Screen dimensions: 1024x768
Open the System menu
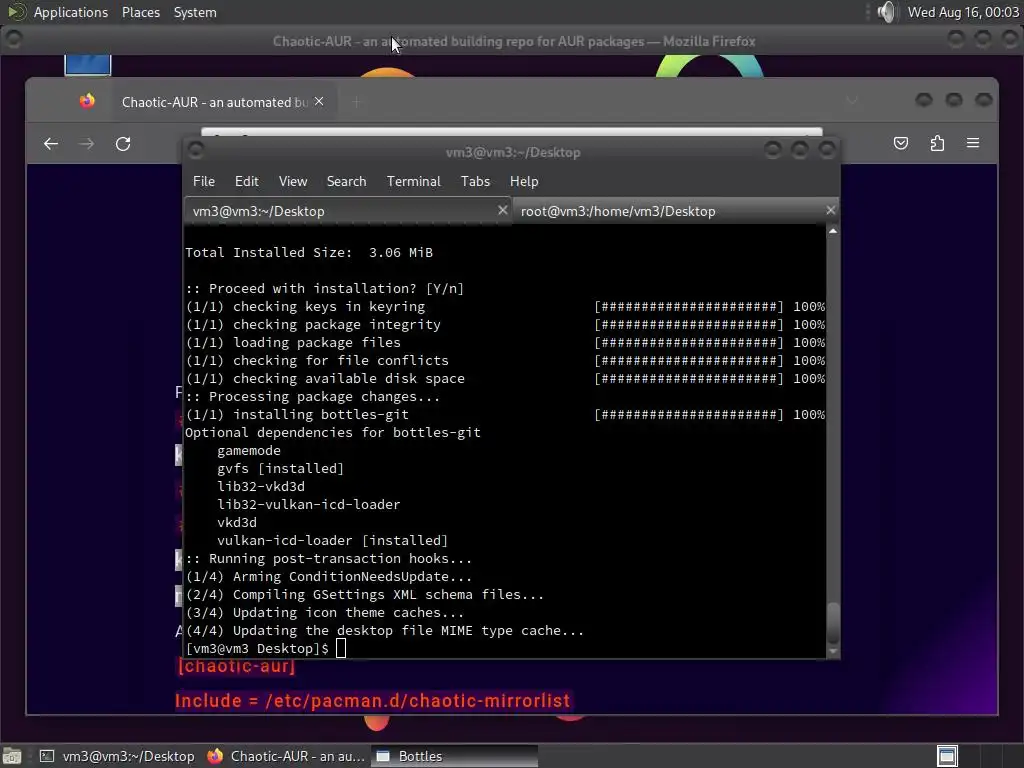[195, 12]
